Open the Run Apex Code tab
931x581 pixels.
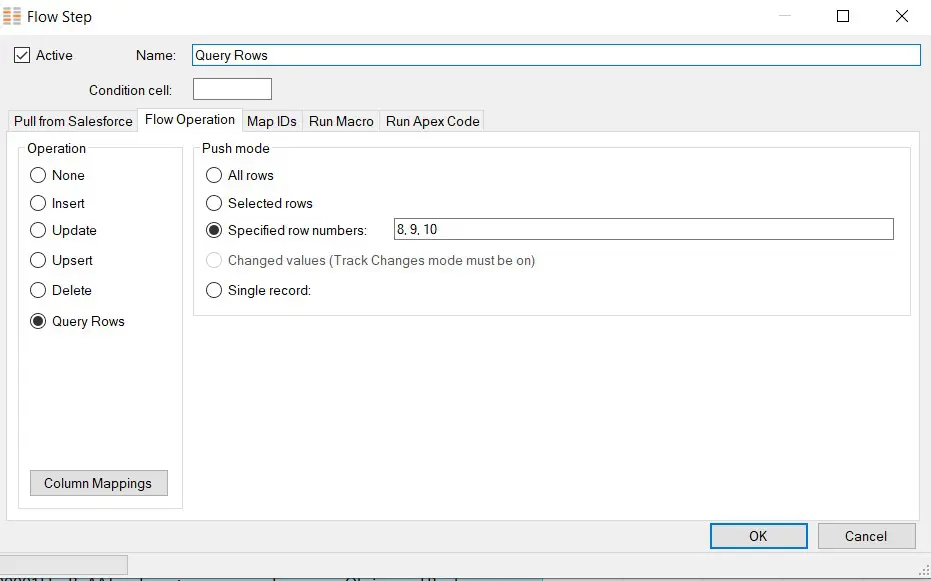[x=431, y=121]
